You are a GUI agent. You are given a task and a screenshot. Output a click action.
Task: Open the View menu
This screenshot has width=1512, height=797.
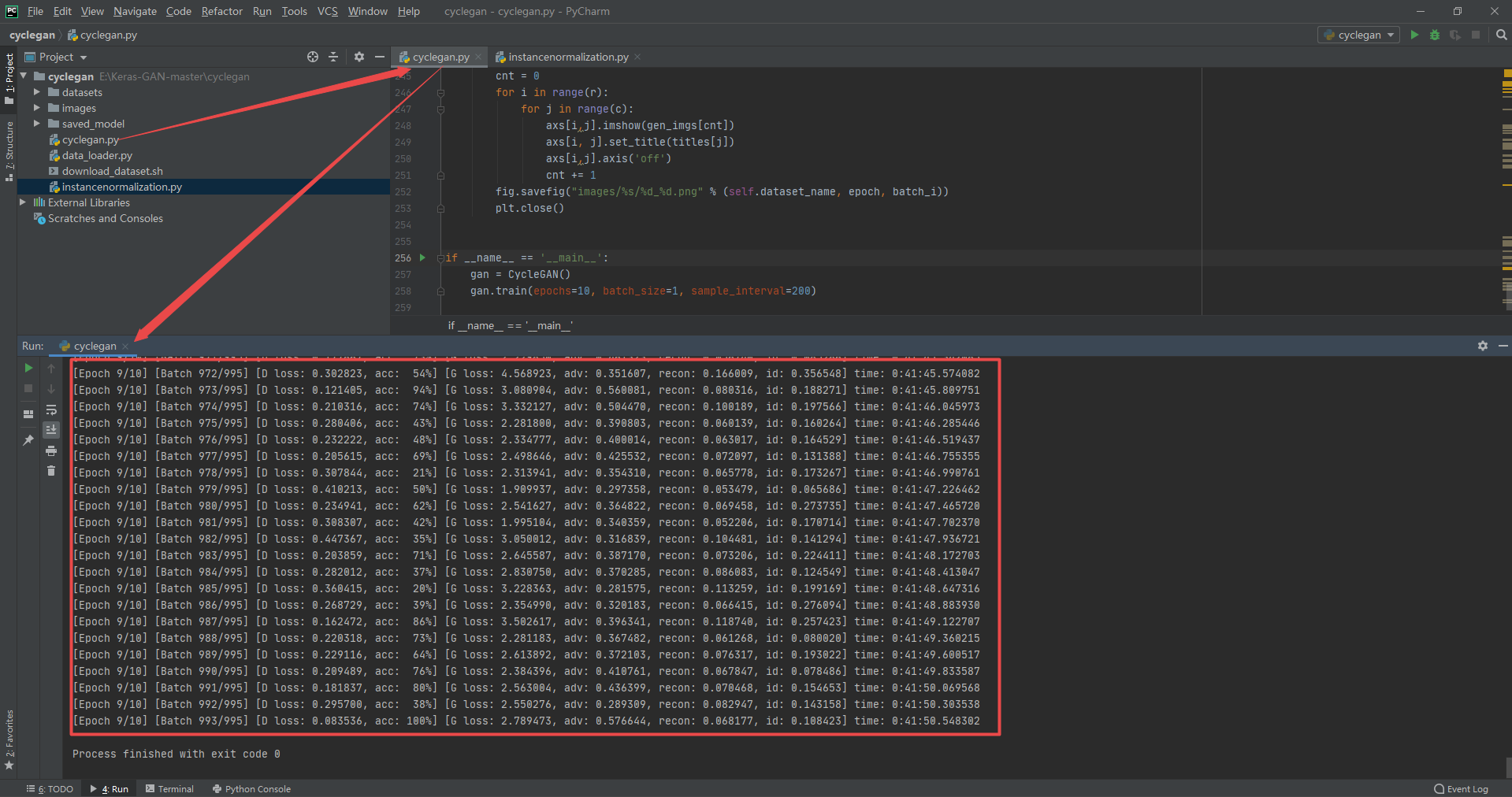(92, 11)
